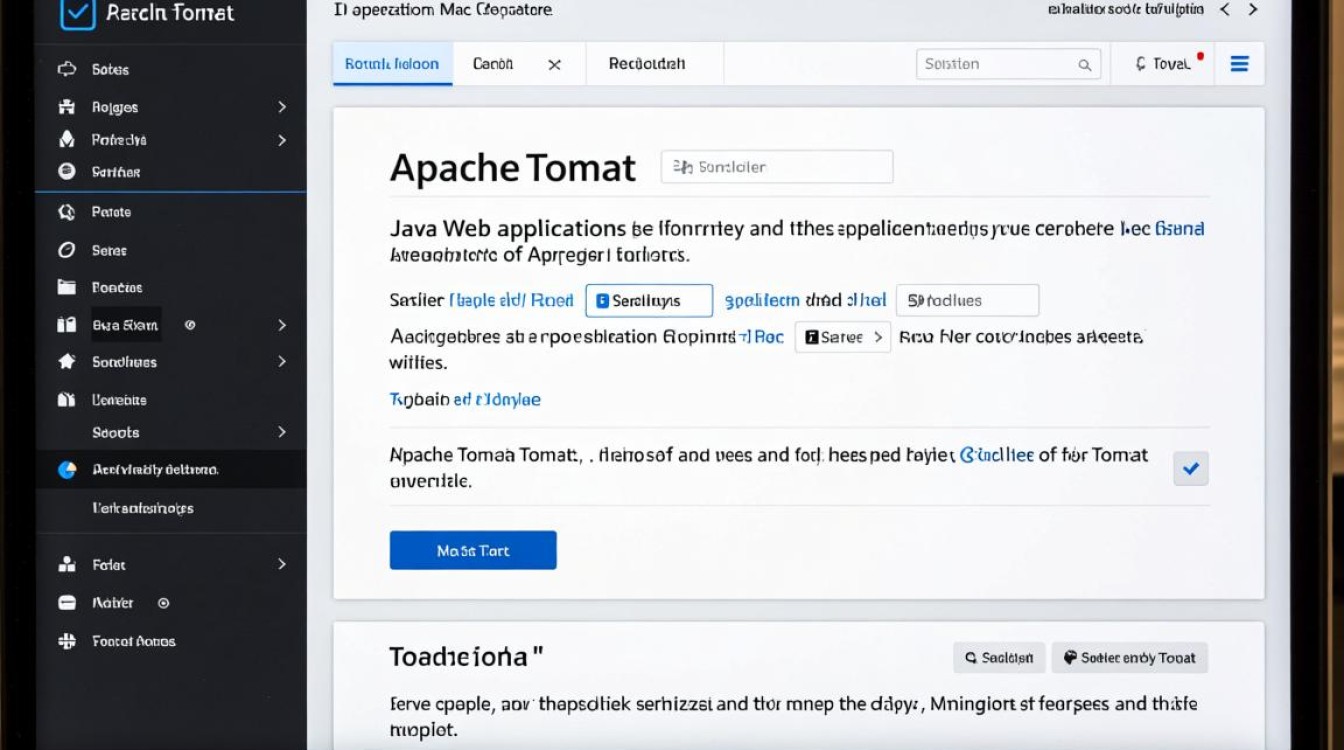This screenshot has height=750, width=1344.
Task: Click the hamburger menu icon in the toolbar
Action: point(1239,64)
